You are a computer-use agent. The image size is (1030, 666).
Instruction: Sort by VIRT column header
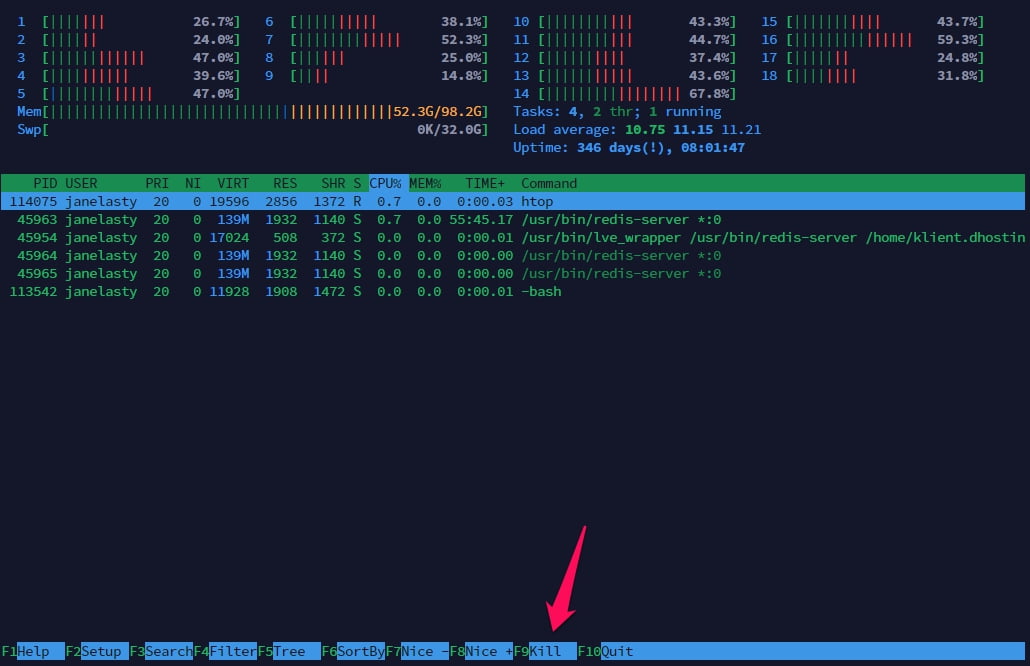[233, 183]
